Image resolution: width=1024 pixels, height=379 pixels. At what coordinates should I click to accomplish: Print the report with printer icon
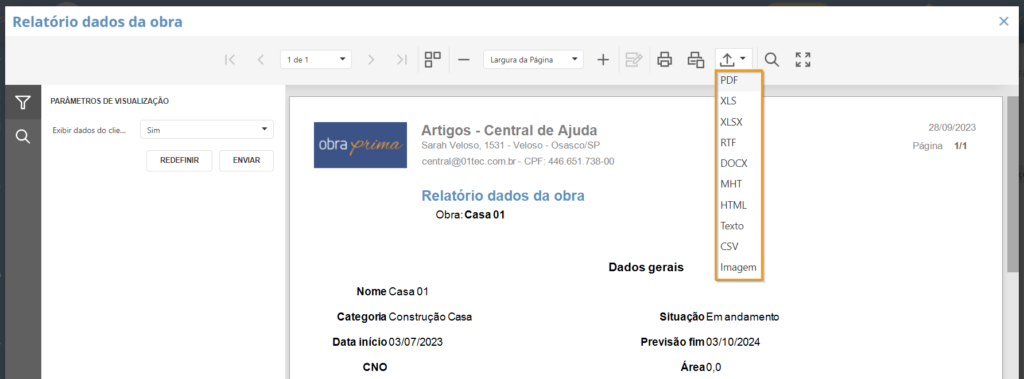tap(665, 59)
